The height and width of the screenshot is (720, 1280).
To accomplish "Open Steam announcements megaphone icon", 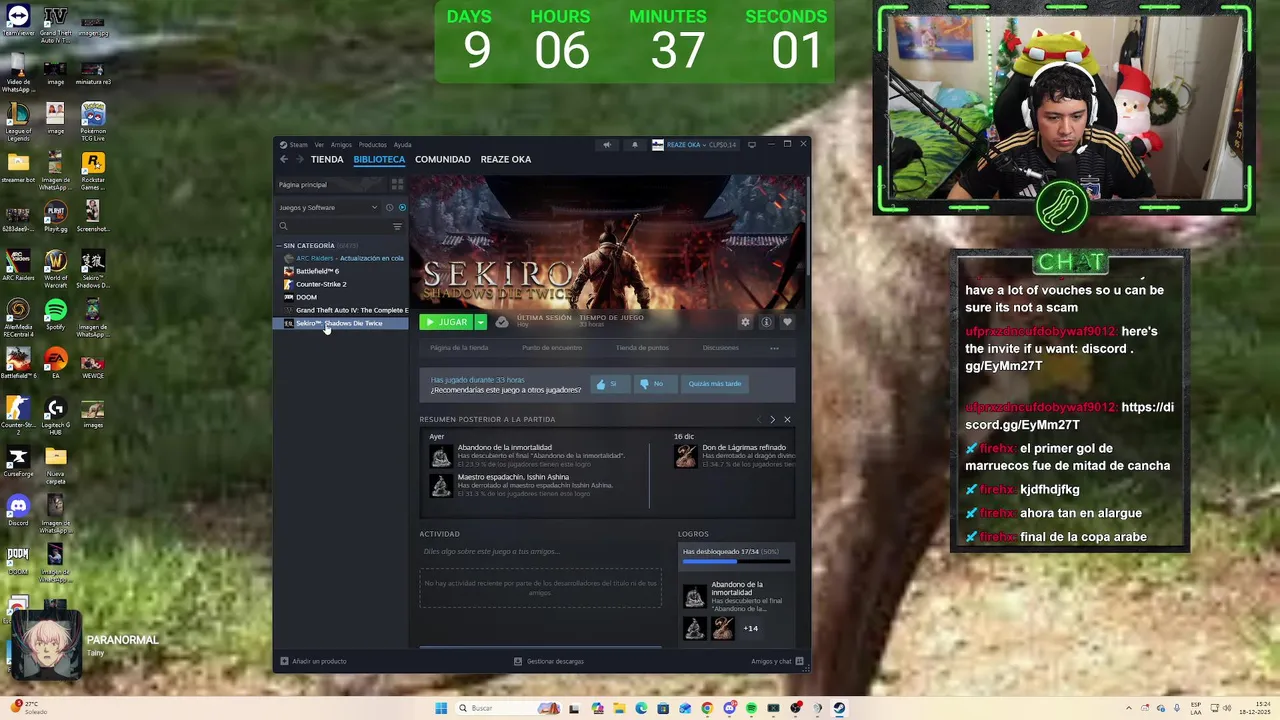I will point(606,145).
